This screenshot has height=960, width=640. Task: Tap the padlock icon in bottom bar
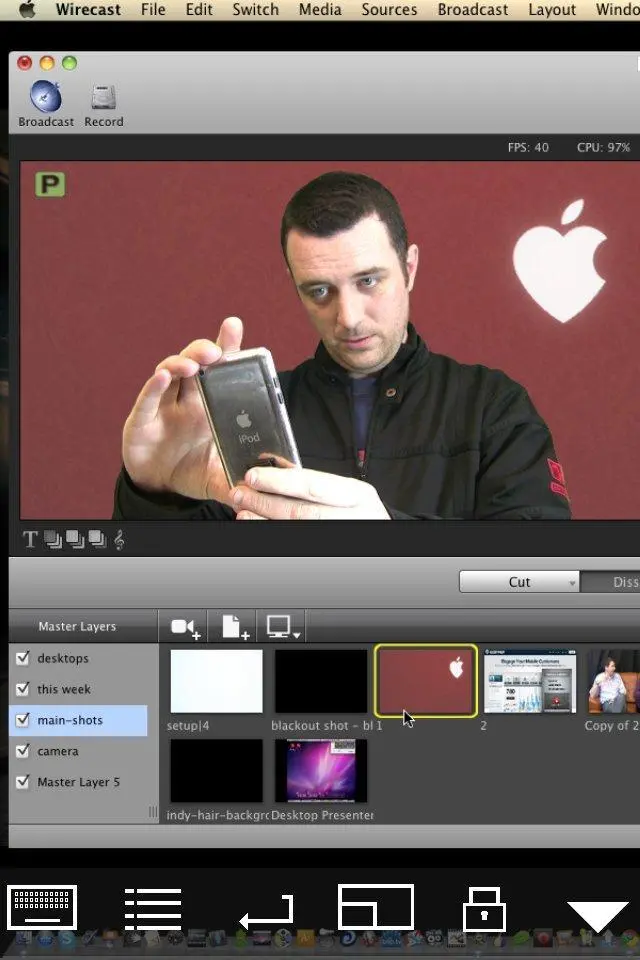point(484,909)
